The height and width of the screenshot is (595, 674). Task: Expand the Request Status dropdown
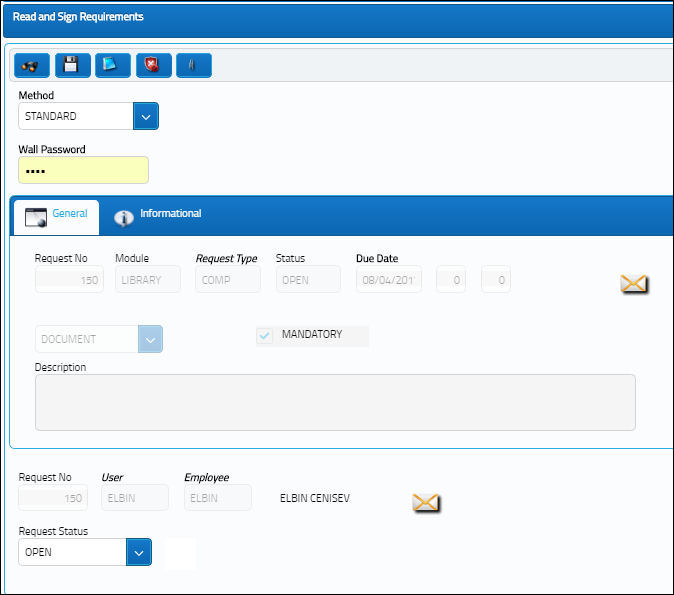click(x=139, y=552)
